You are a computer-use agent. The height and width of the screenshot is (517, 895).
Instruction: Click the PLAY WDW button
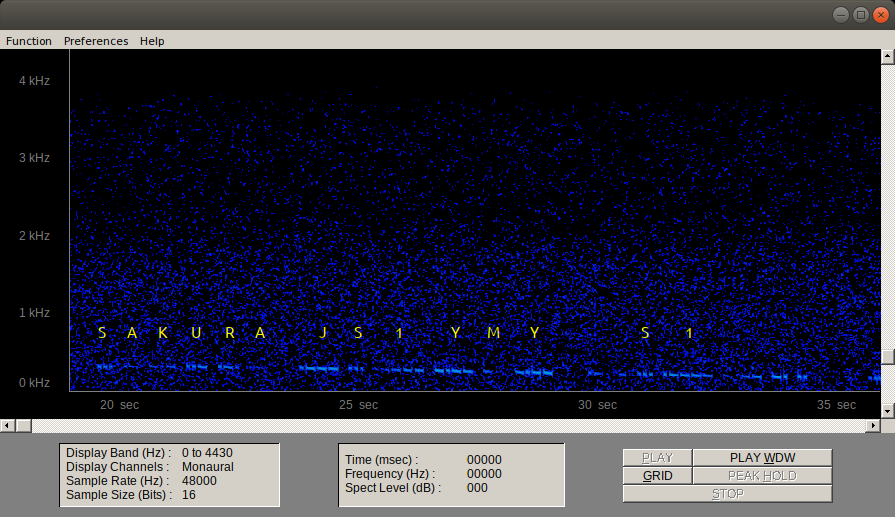tap(762, 458)
